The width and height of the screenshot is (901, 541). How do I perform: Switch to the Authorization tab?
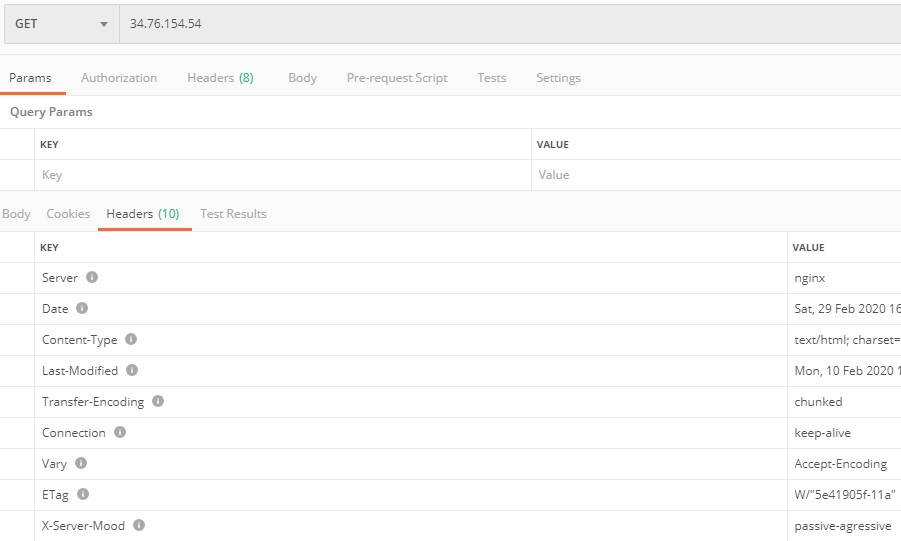pyautogui.click(x=119, y=78)
